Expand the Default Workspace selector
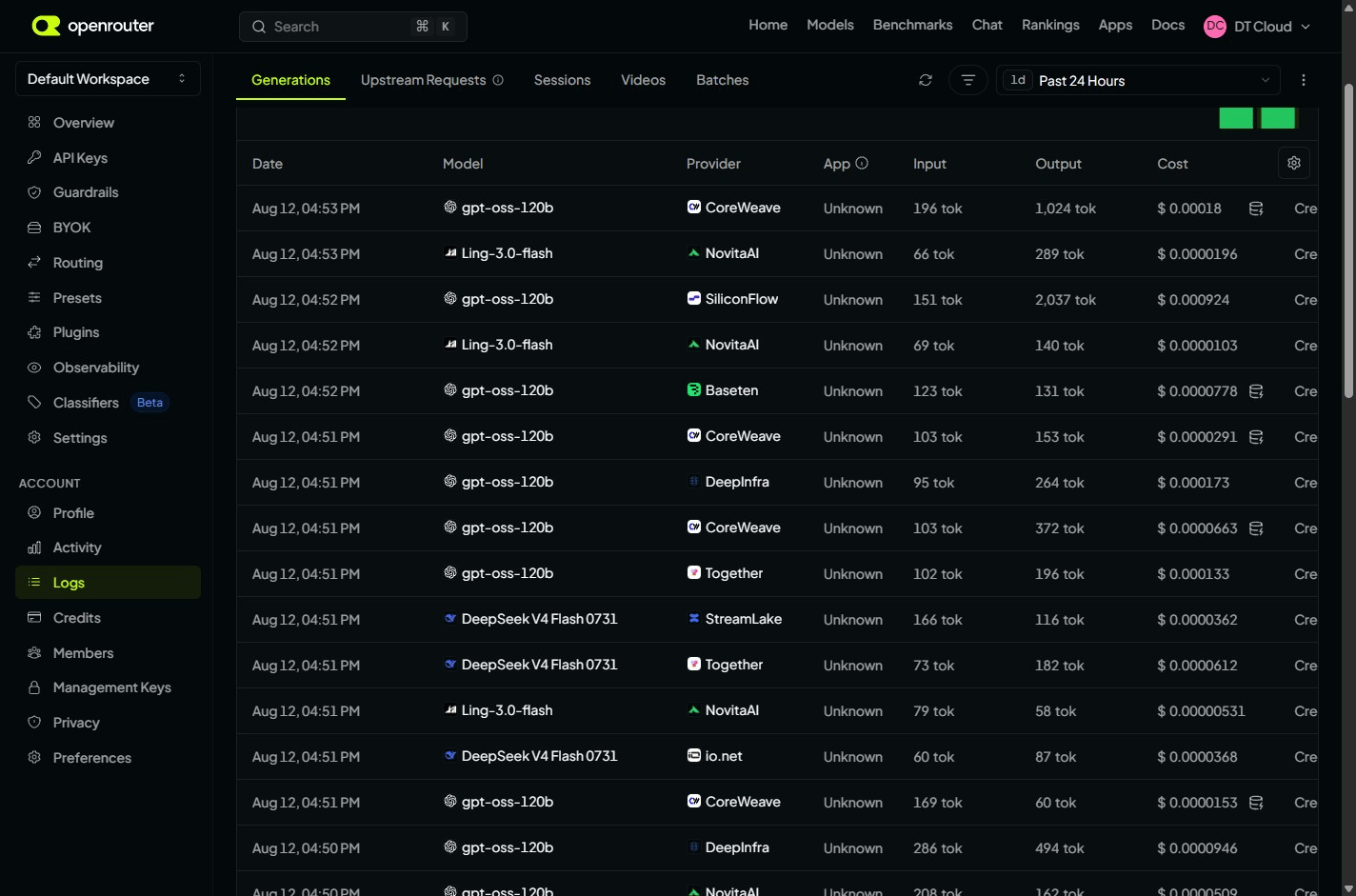Image resolution: width=1356 pixels, height=896 pixels. point(108,79)
